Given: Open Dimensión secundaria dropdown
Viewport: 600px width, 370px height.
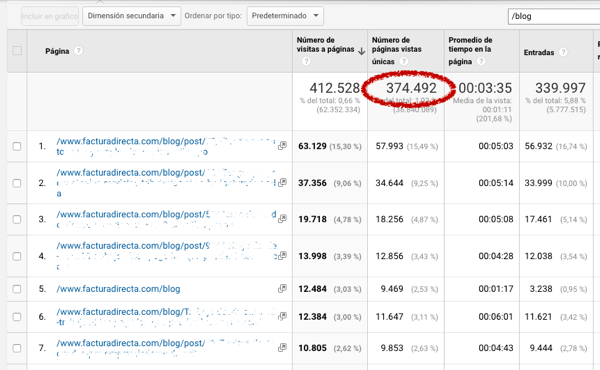Looking at the screenshot, I should coord(131,16).
